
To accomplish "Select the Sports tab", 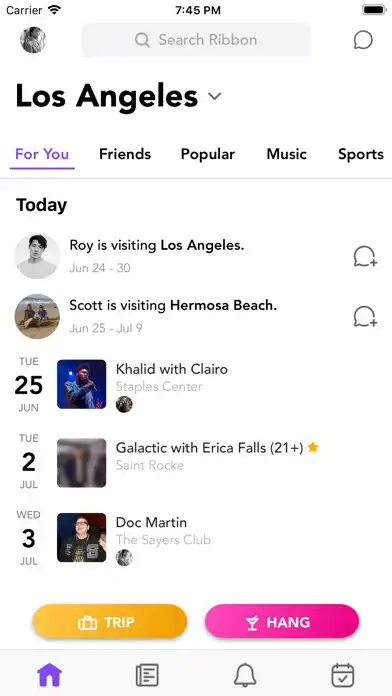I will [360, 154].
